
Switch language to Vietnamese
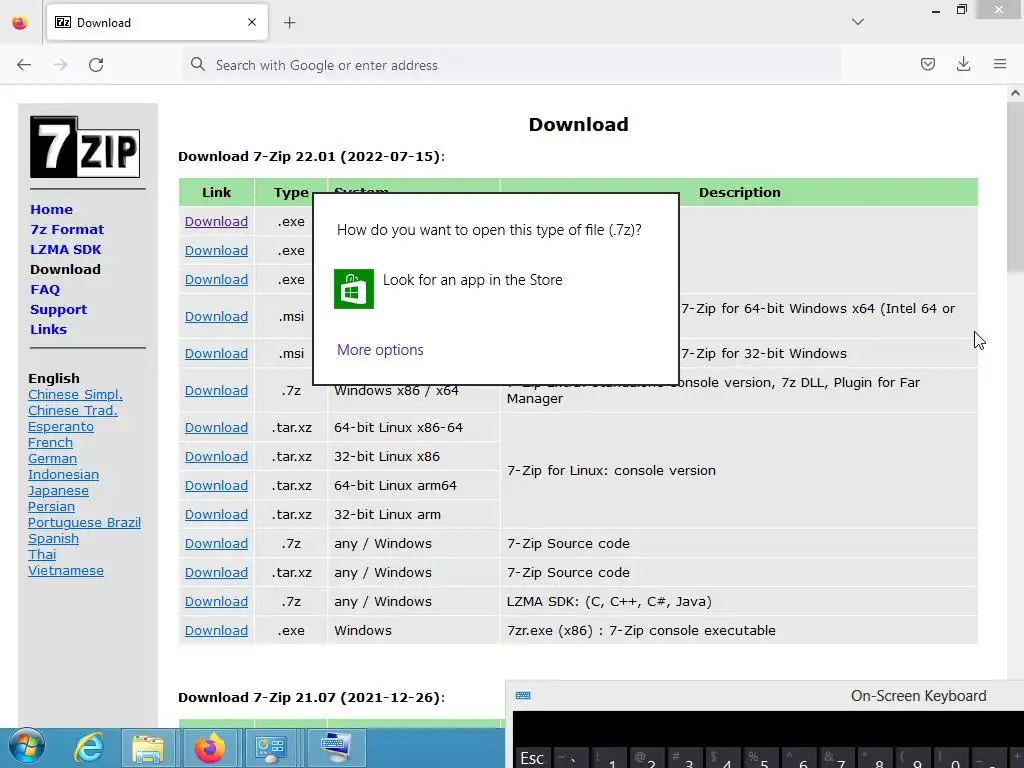point(65,571)
